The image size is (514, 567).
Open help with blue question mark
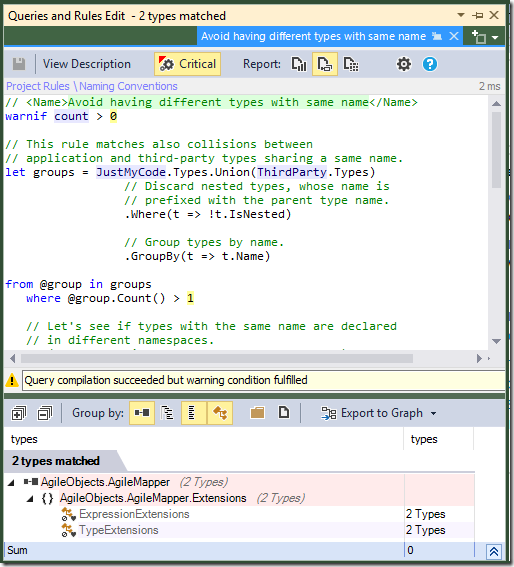tap(430, 64)
